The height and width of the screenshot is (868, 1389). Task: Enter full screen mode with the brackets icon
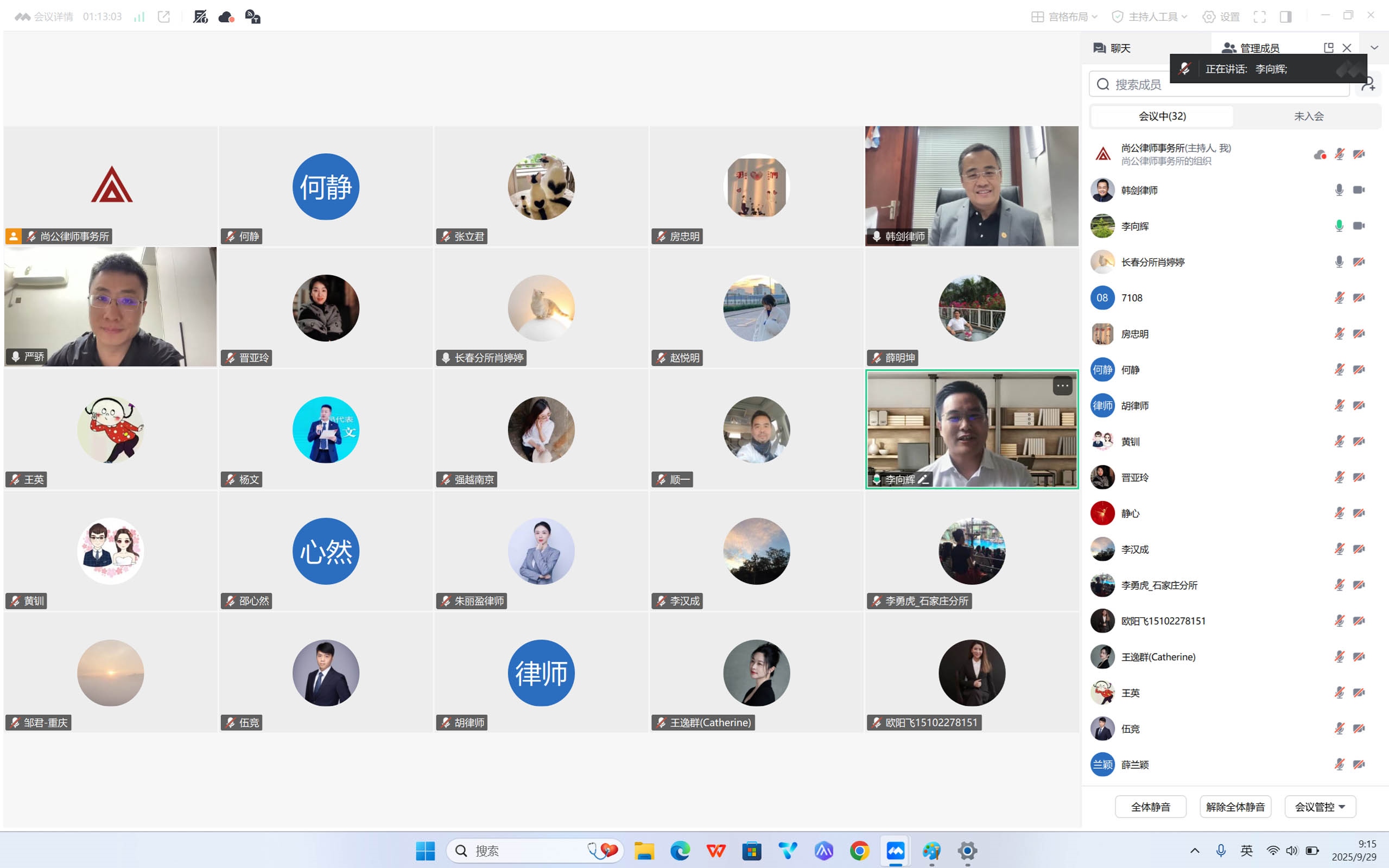click(x=1259, y=17)
